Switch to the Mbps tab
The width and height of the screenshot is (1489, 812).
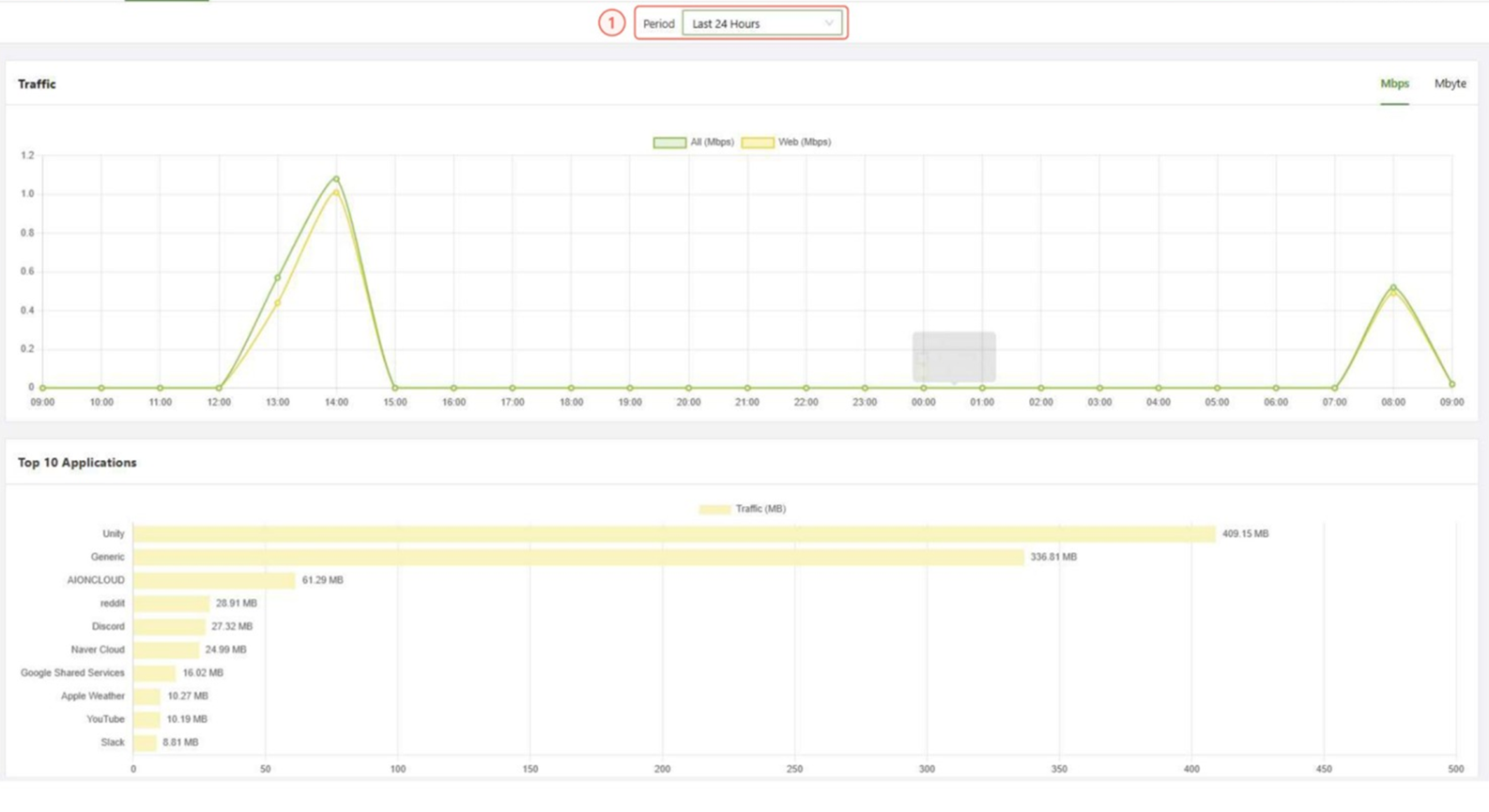(1394, 84)
